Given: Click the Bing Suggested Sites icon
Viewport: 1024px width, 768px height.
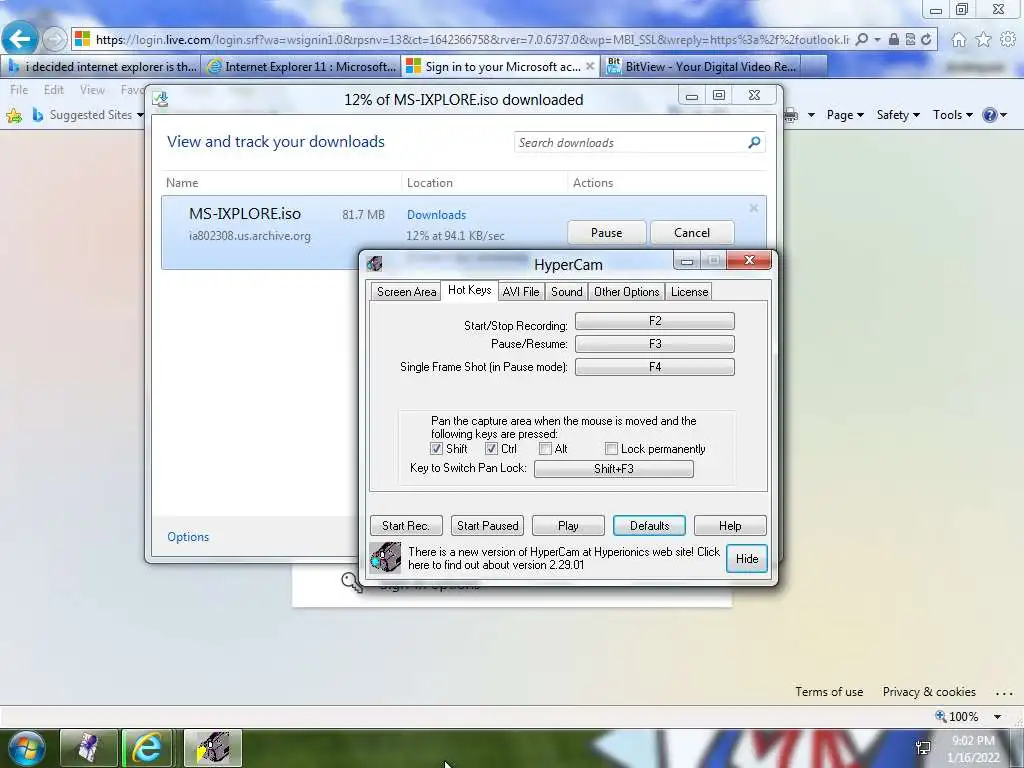Looking at the screenshot, I should point(37,115).
